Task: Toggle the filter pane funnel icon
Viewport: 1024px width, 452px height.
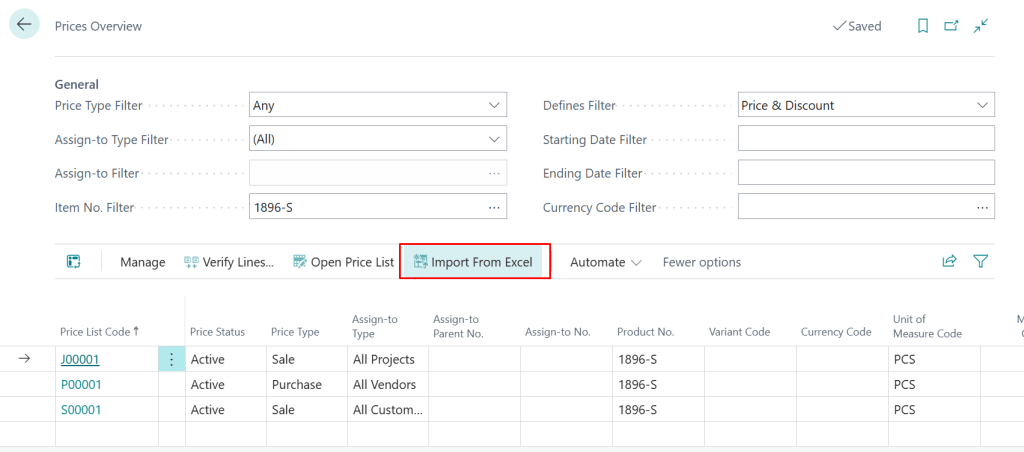Action: coord(981,262)
